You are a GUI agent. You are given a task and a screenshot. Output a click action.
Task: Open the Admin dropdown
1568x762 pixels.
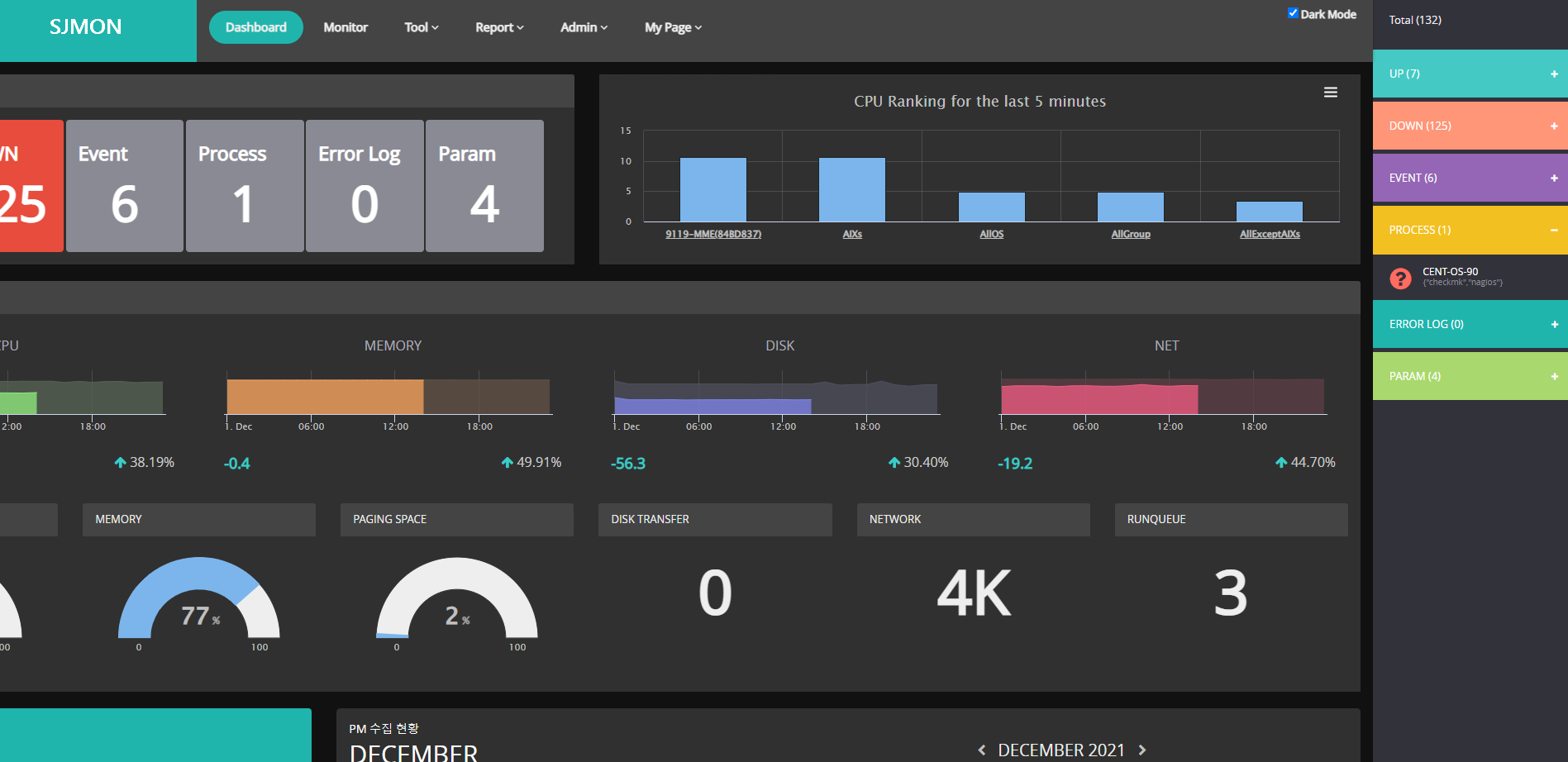point(584,27)
